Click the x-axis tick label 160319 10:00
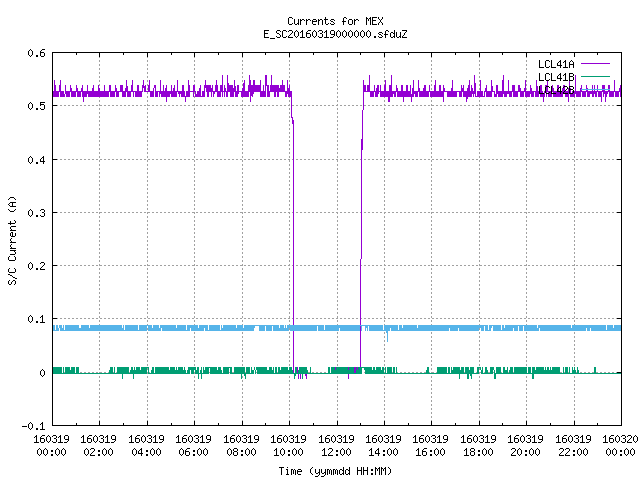Viewport: 640px width, 480px height. 289,446
